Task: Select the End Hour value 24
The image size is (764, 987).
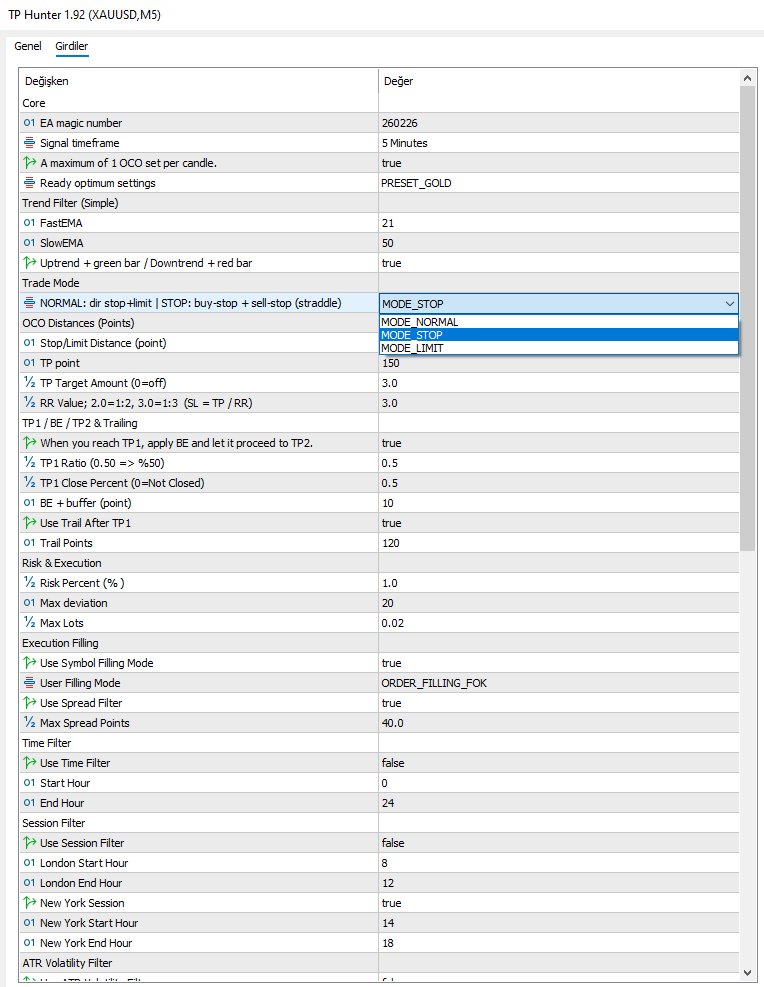Action: pyautogui.click(x=559, y=803)
